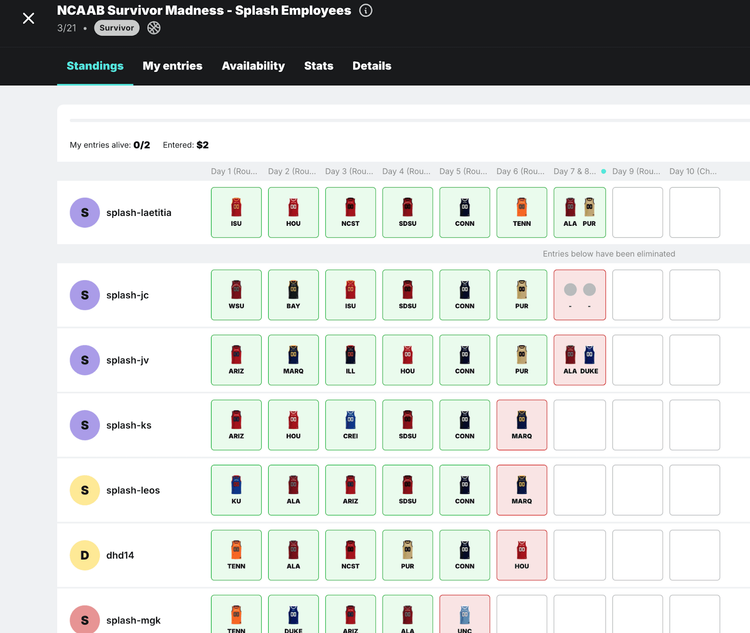The width and height of the screenshot is (750, 633).
Task: Select splash-ks's red MARQ pick
Action: pos(522,425)
